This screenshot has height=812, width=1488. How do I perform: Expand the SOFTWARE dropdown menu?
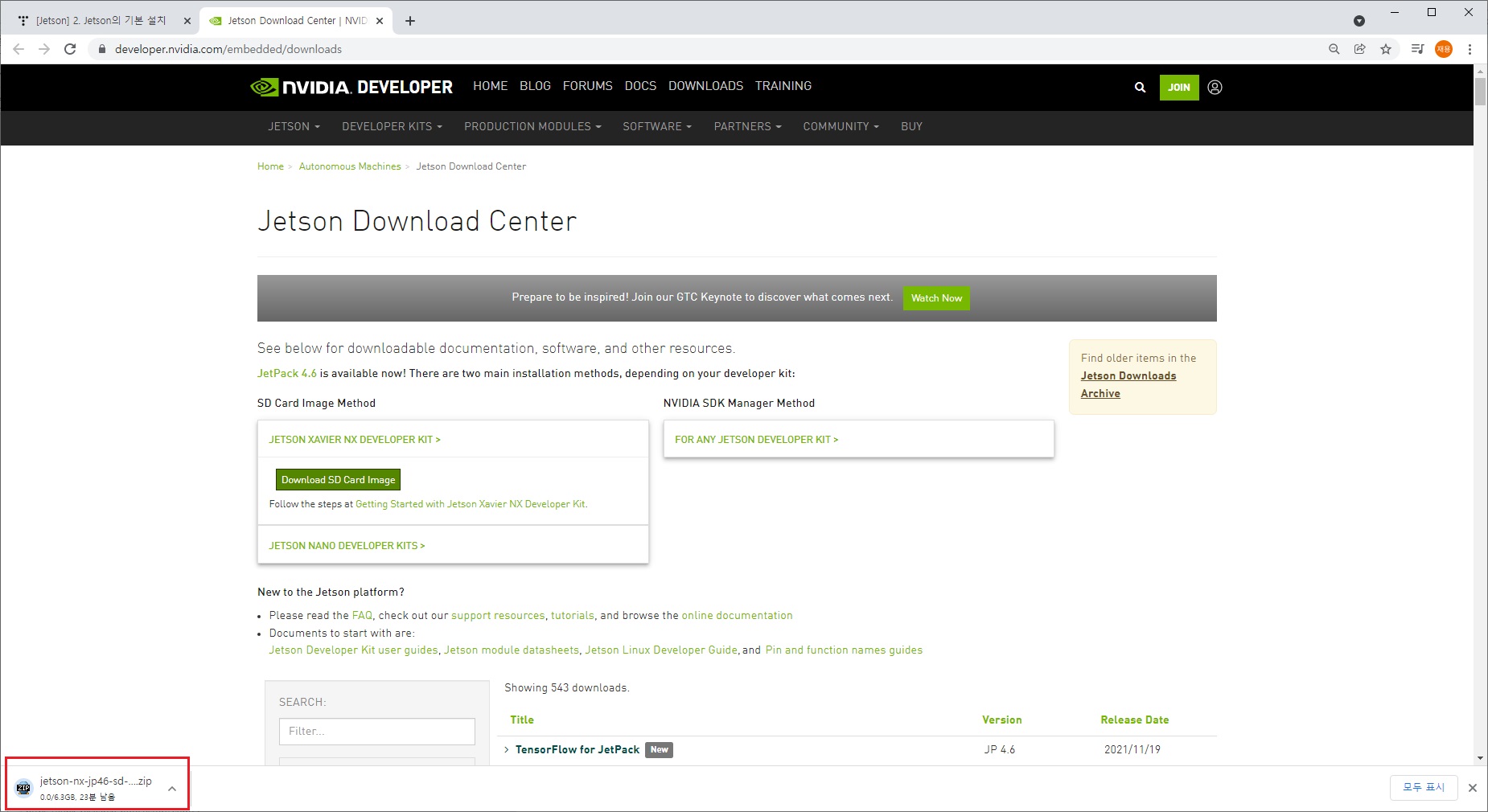tap(657, 127)
